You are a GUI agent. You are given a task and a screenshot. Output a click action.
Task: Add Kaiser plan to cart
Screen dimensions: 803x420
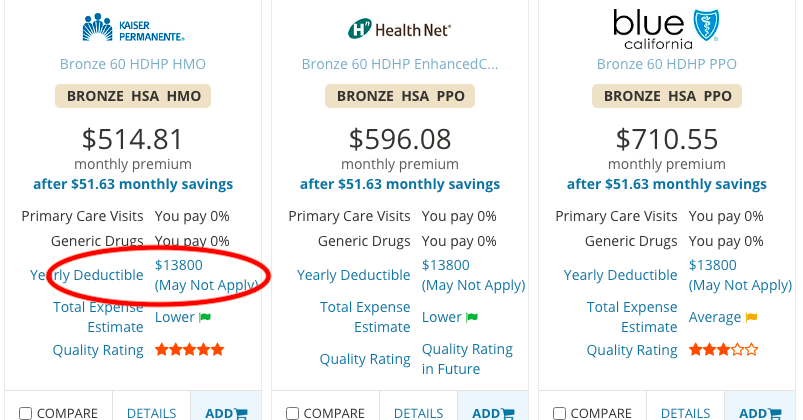coord(226,413)
